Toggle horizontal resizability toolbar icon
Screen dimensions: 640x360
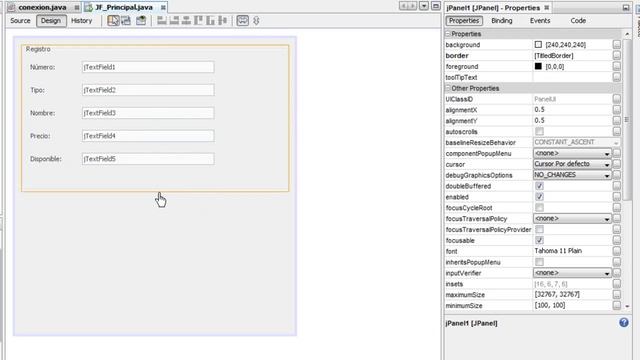[242, 20]
